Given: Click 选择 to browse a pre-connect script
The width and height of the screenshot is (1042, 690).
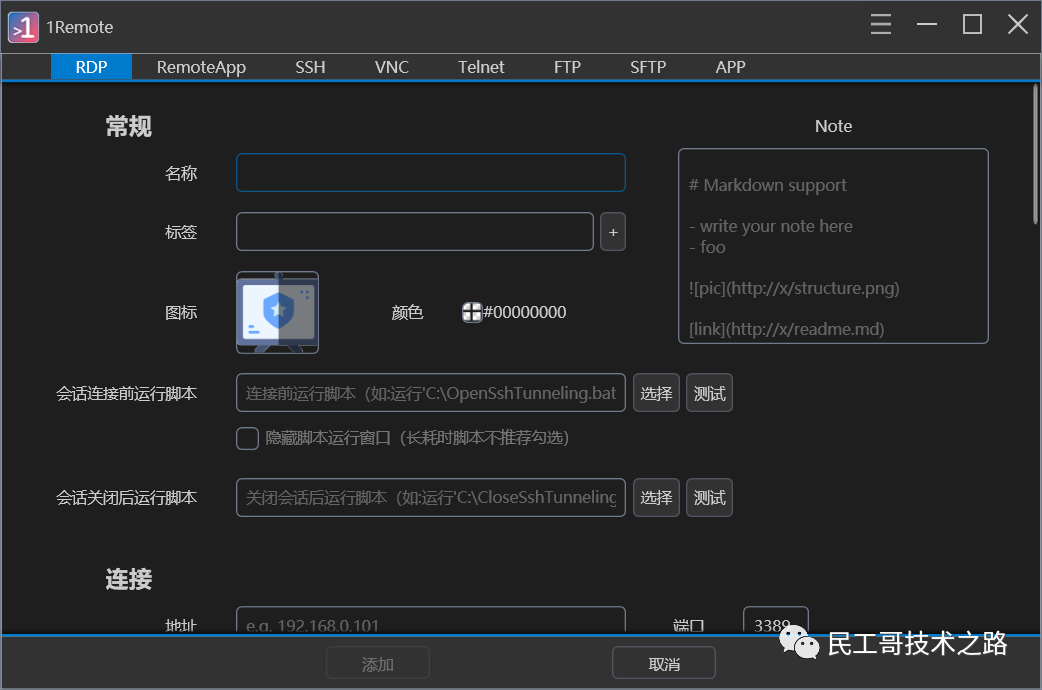Looking at the screenshot, I should (656, 392).
